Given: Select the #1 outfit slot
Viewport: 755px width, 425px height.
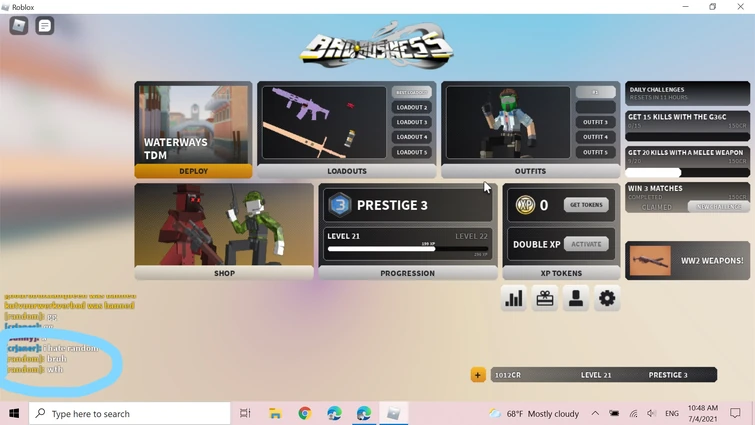Looking at the screenshot, I should (596, 92).
